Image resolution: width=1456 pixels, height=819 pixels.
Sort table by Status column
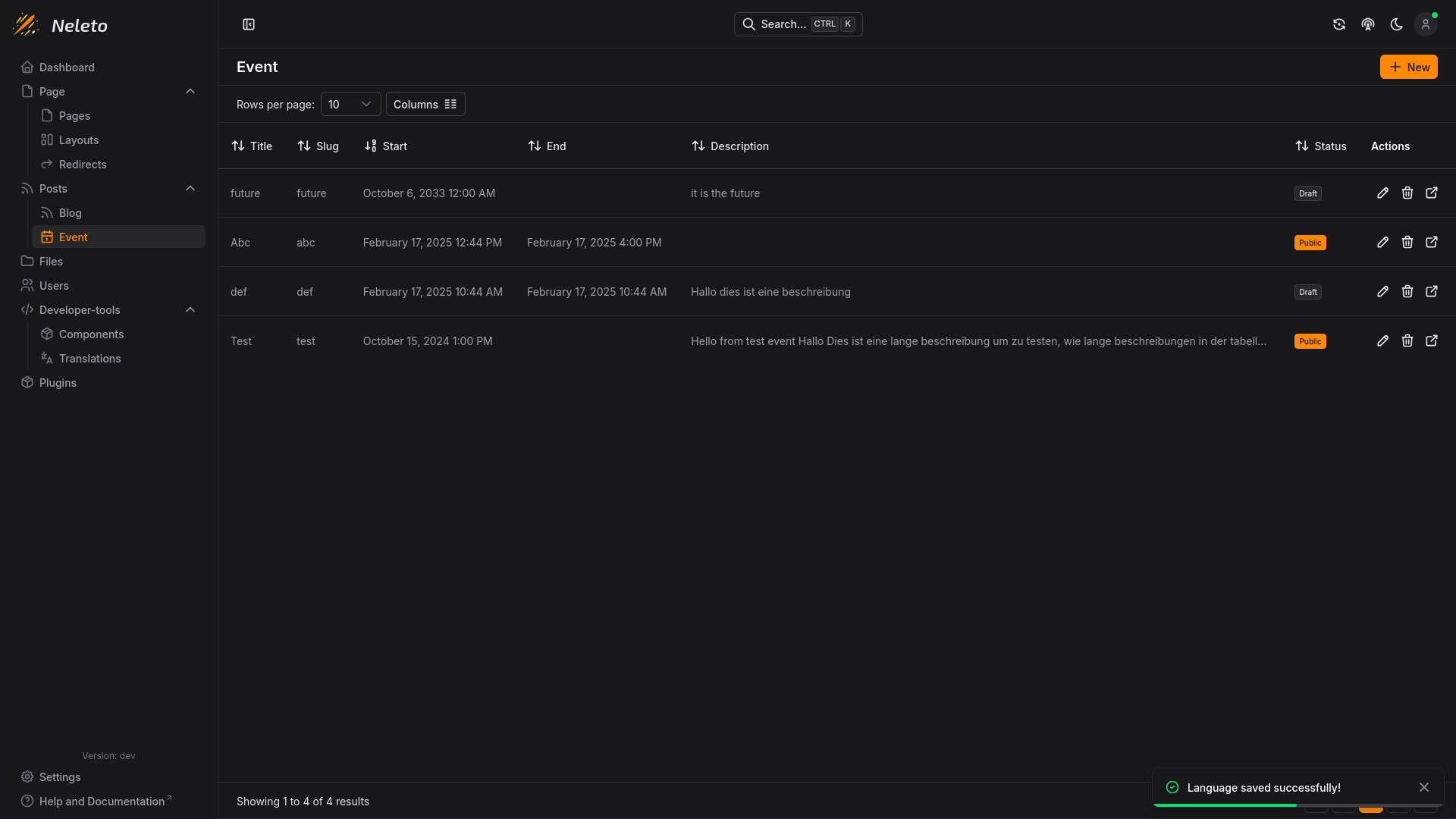pyautogui.click(x=1321, y=146)
